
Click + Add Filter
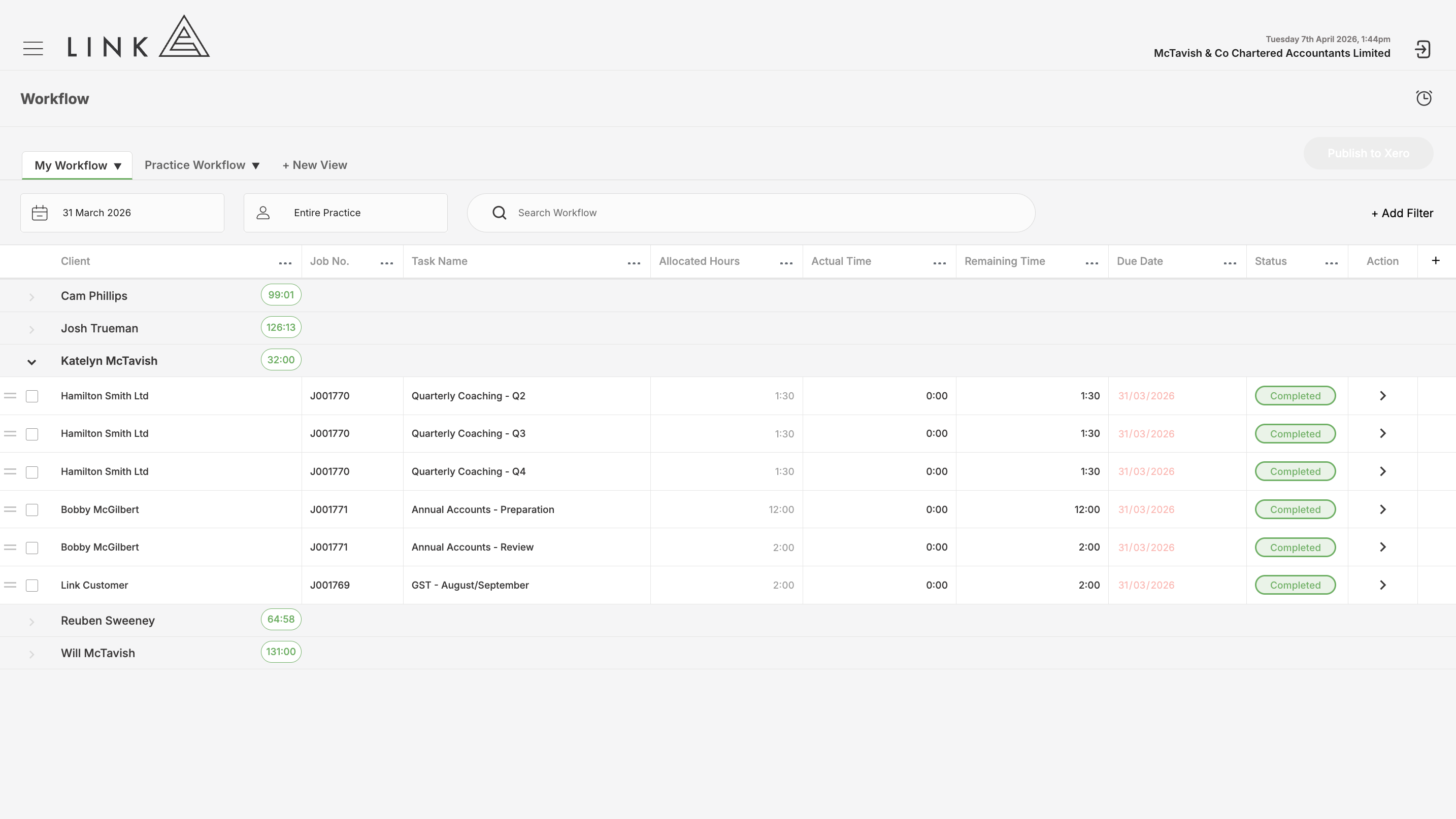pyautogui.click(x=1402, y=213)
